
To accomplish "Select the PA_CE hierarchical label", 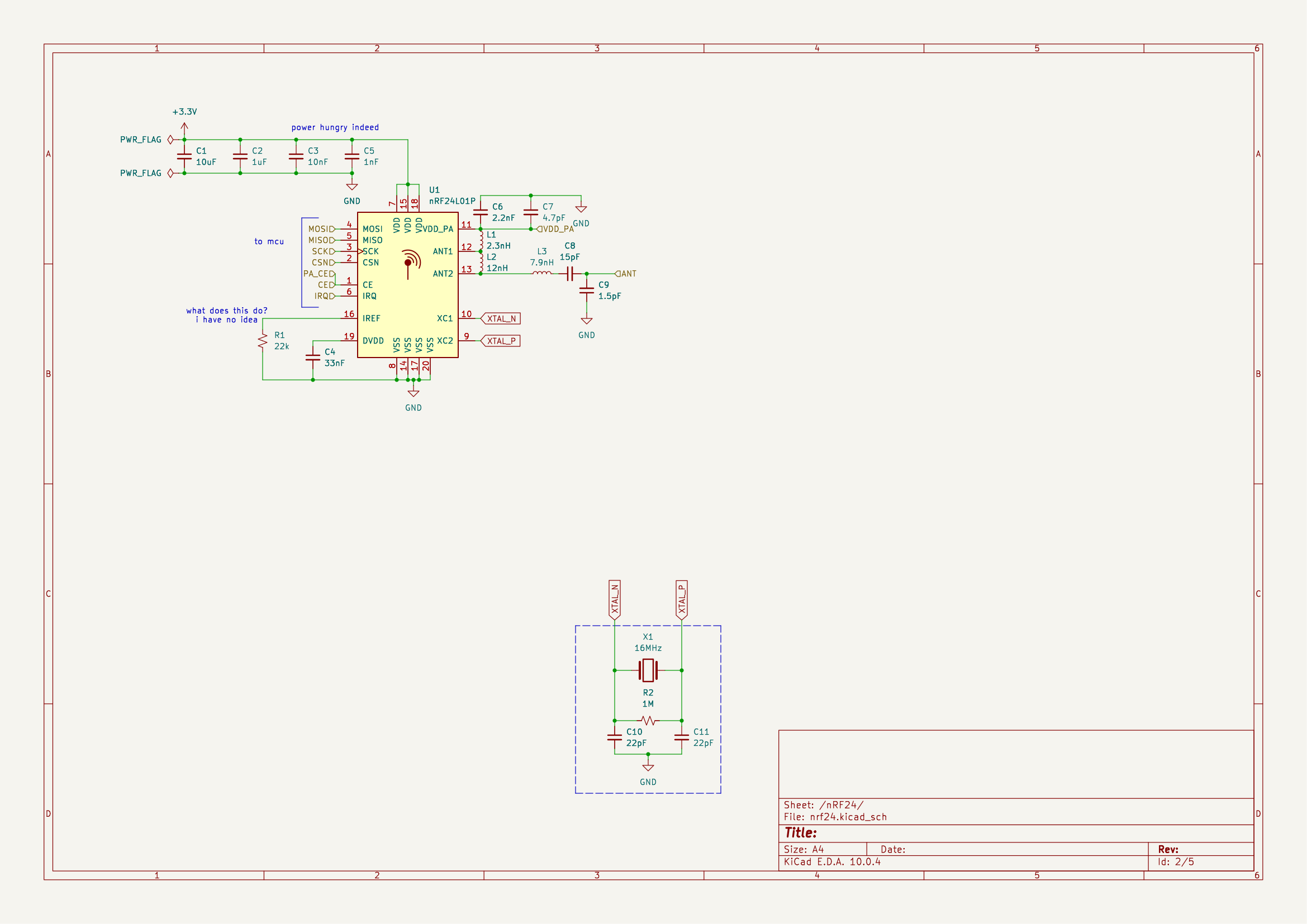I will (320, 274).
